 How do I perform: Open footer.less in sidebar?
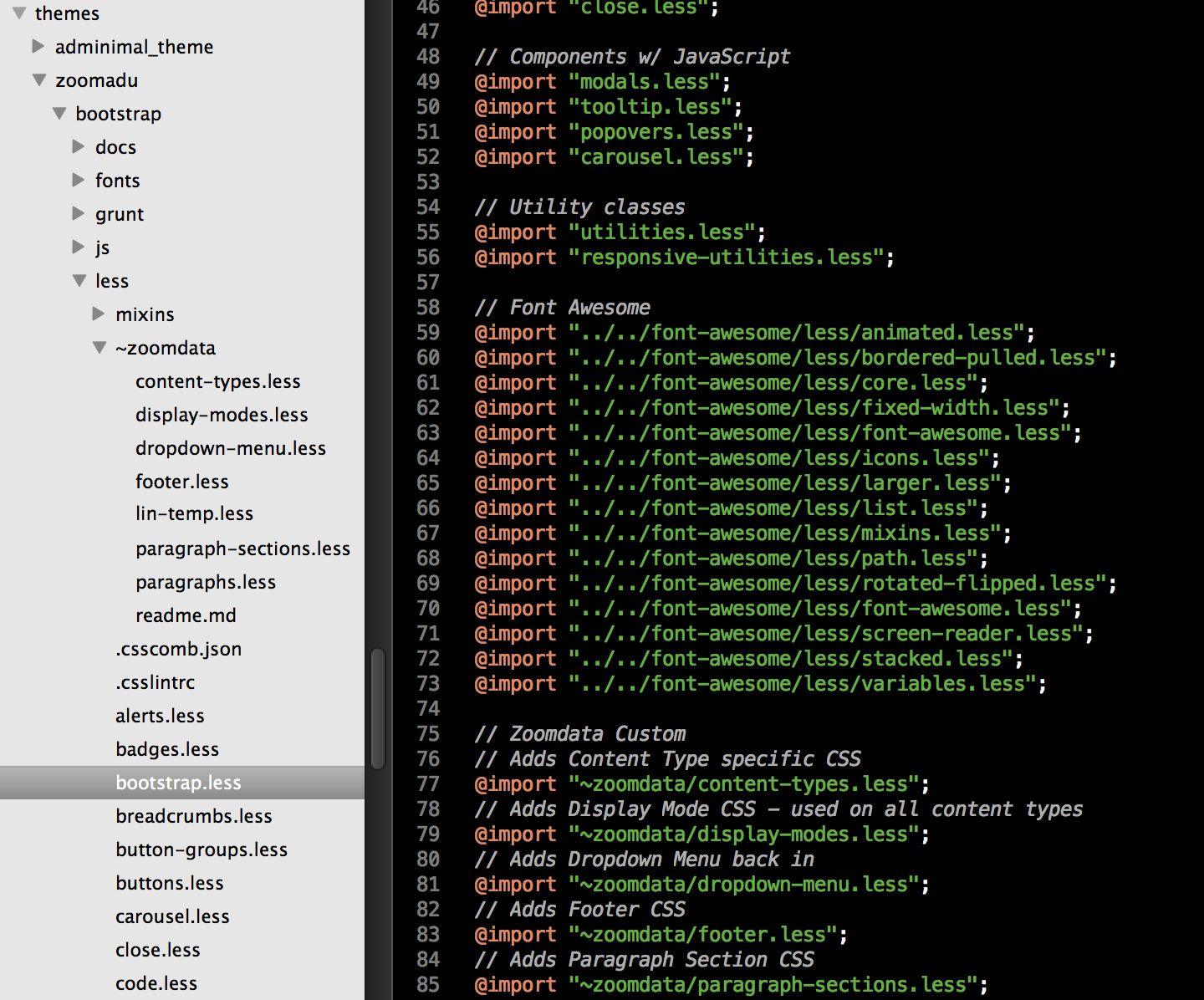[182, 482]
